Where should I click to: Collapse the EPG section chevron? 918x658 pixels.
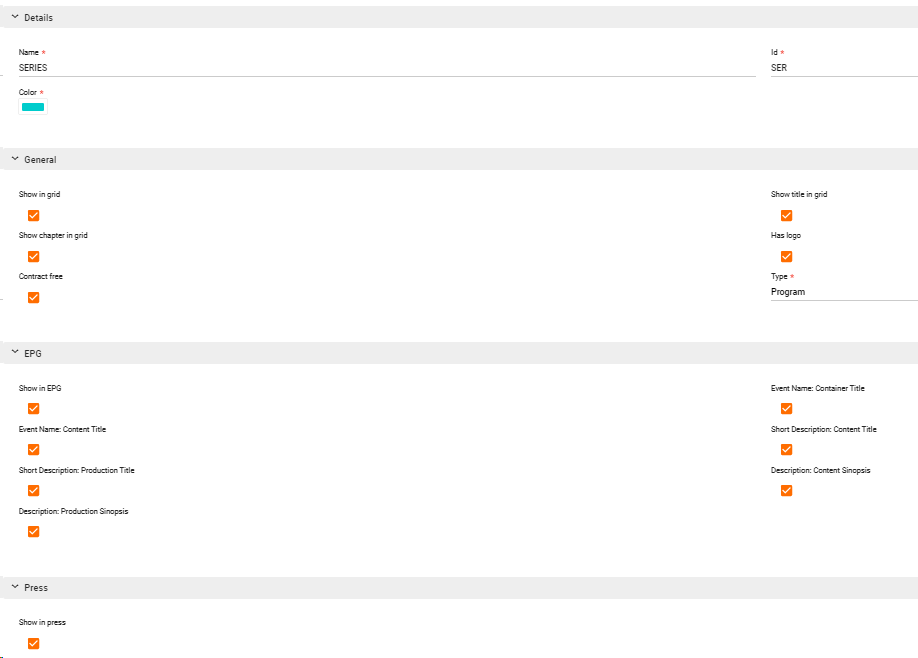(15, 353)
